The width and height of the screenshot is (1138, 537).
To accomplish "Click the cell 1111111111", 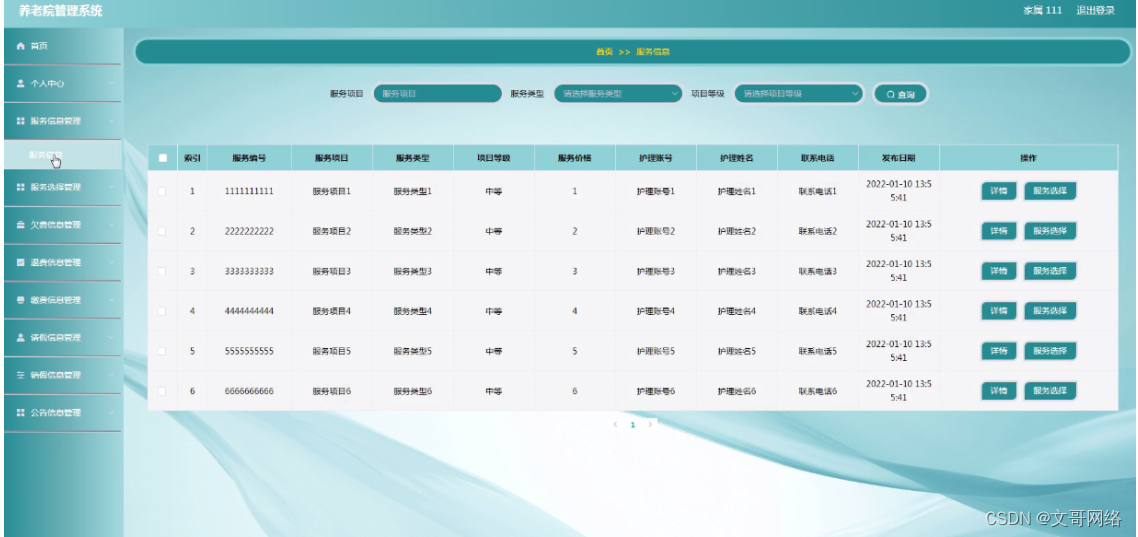I will pos(249,192).
